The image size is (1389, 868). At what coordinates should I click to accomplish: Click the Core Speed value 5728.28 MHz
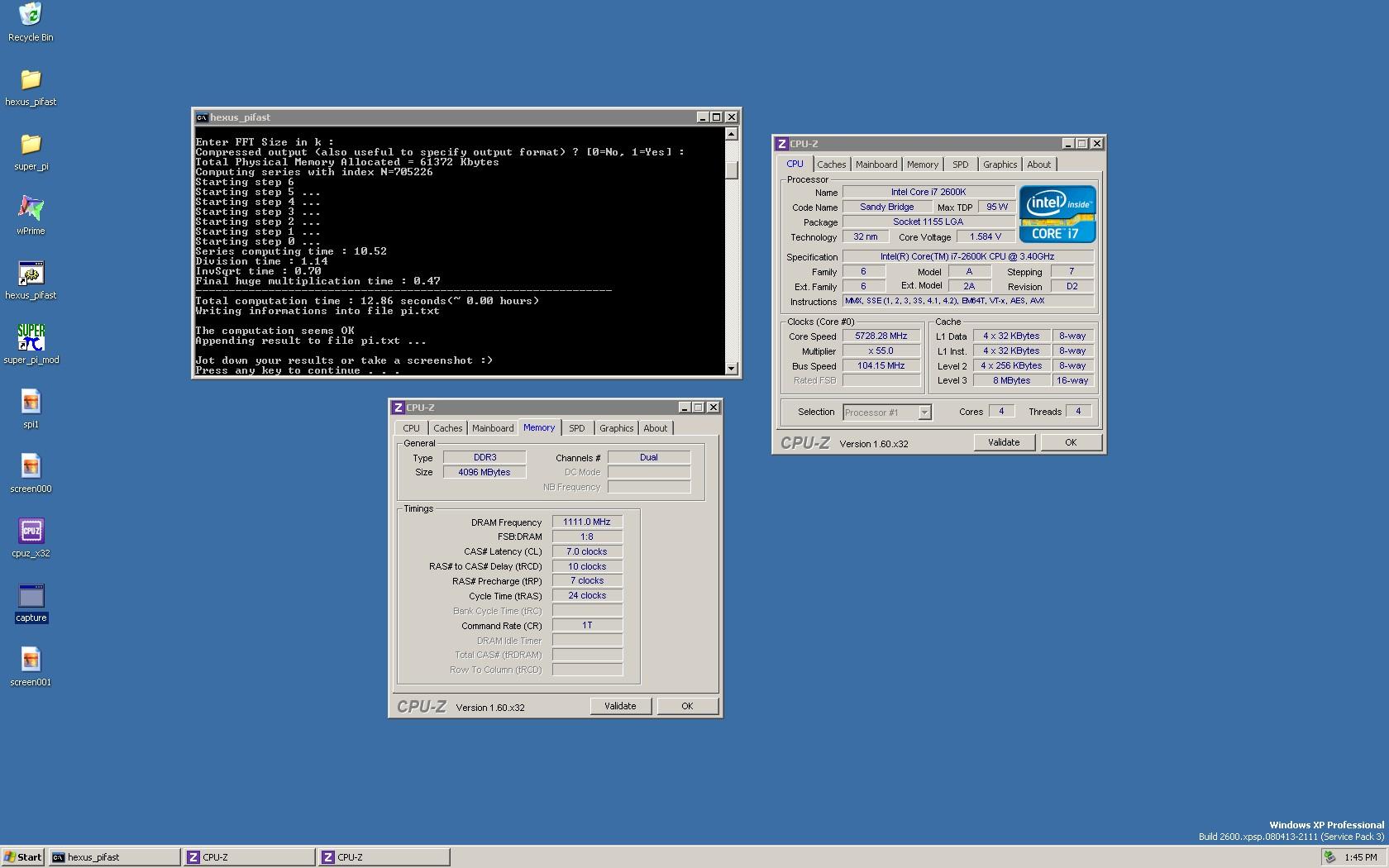[881, 336]
